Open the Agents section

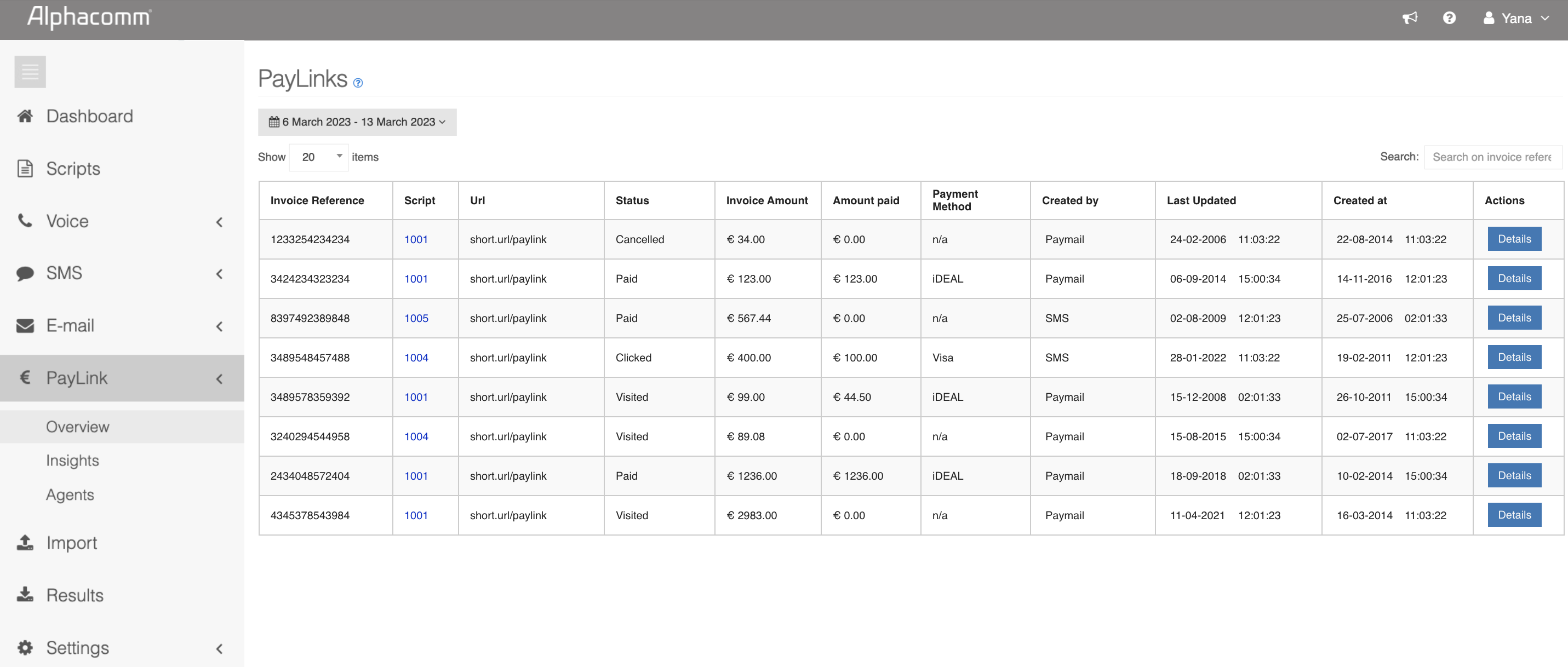click(x=70, y=494)
